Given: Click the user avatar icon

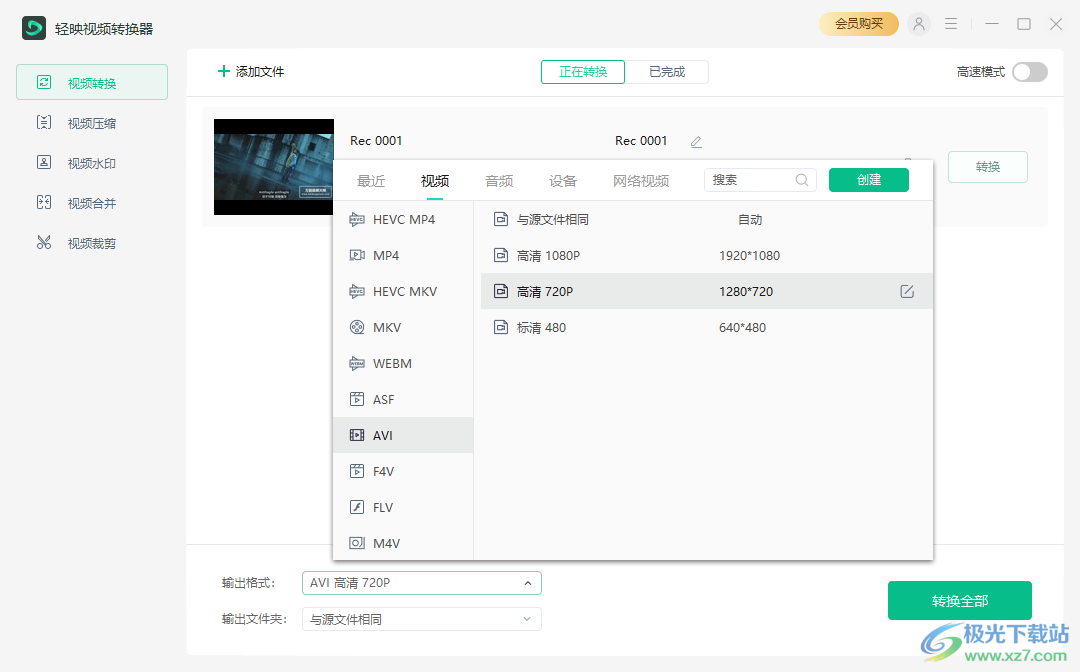Looking at the screenshot, I should point(918,24).
